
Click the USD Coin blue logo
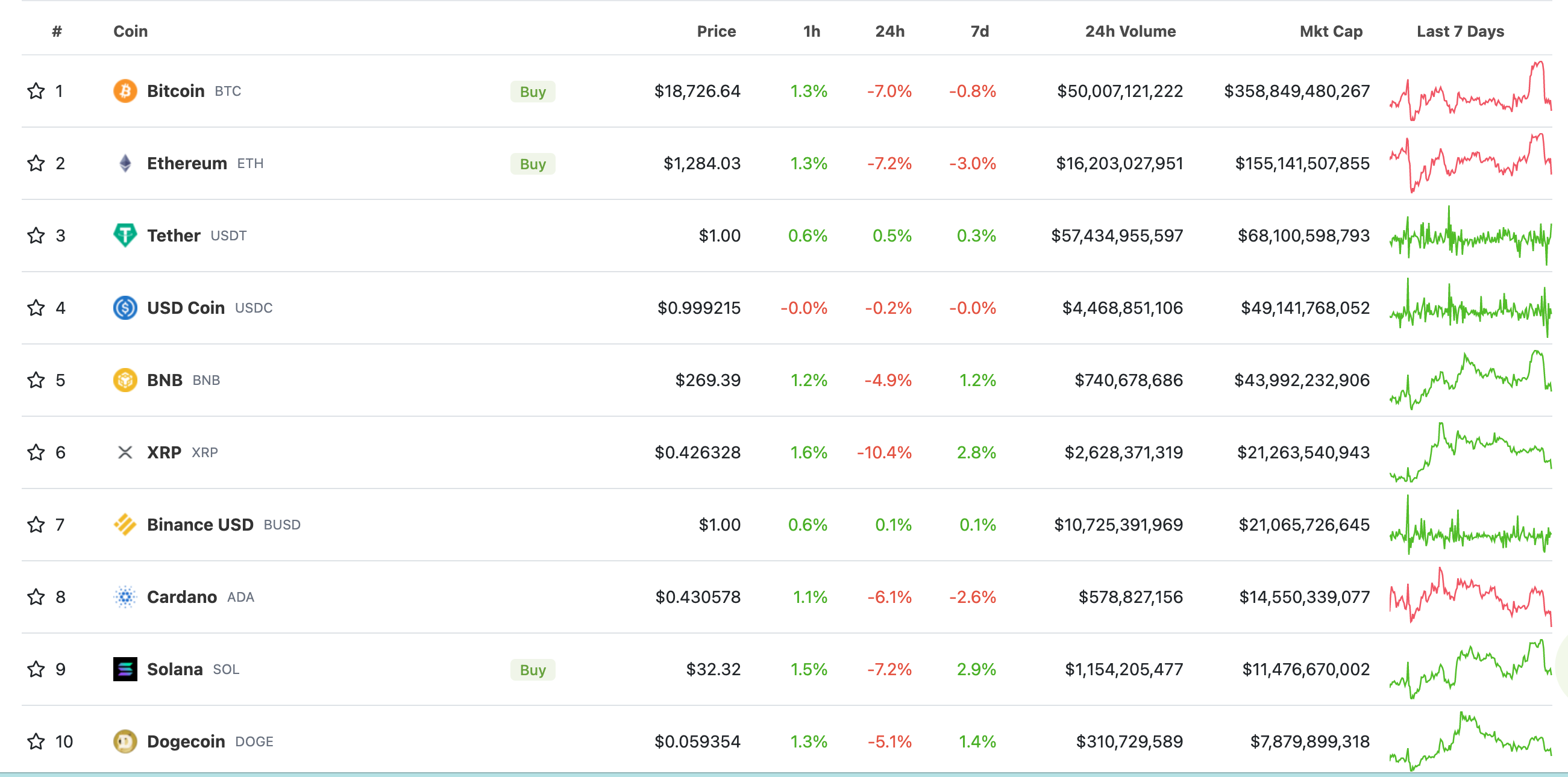(x=125, y=308)
